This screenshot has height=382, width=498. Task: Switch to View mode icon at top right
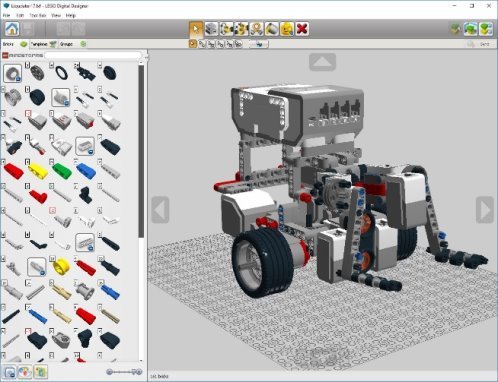[x=471, y=29]
